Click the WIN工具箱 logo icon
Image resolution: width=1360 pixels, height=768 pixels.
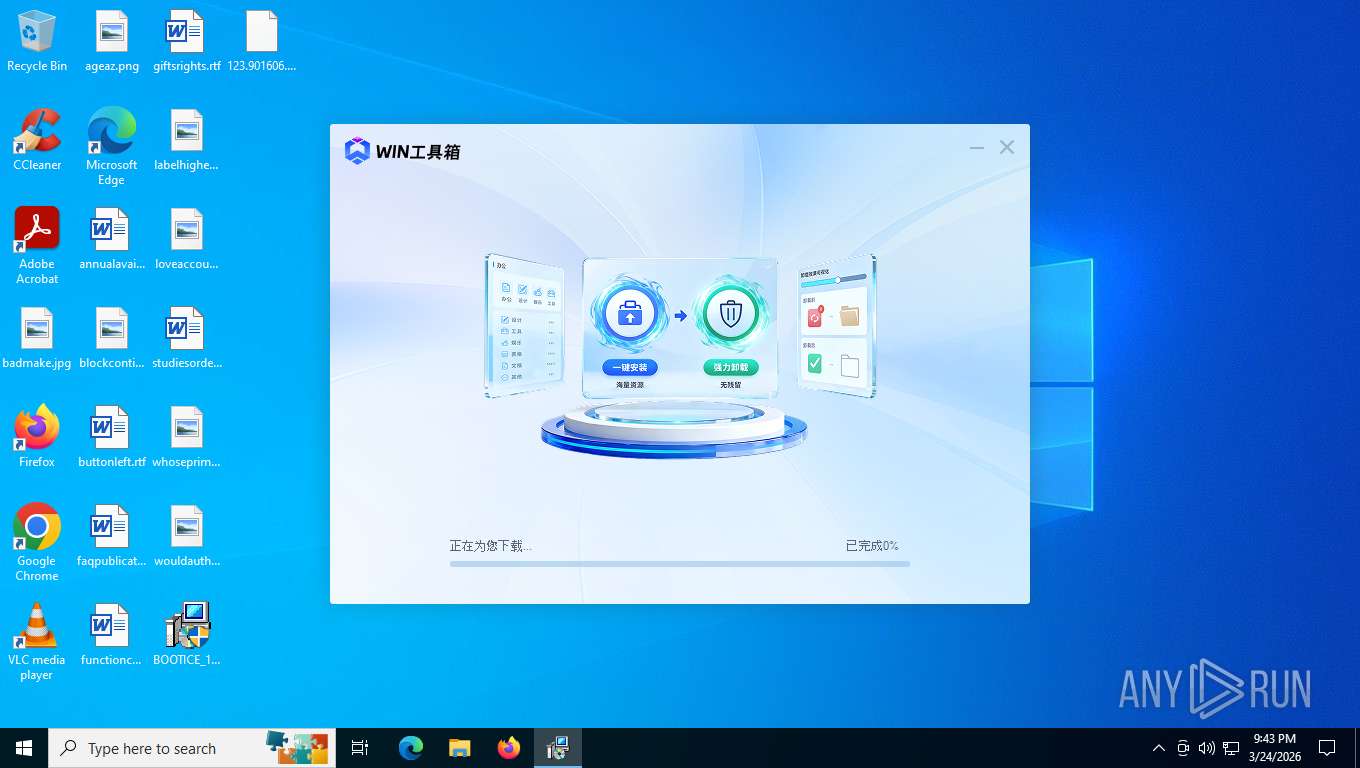[x=357, y=151]
